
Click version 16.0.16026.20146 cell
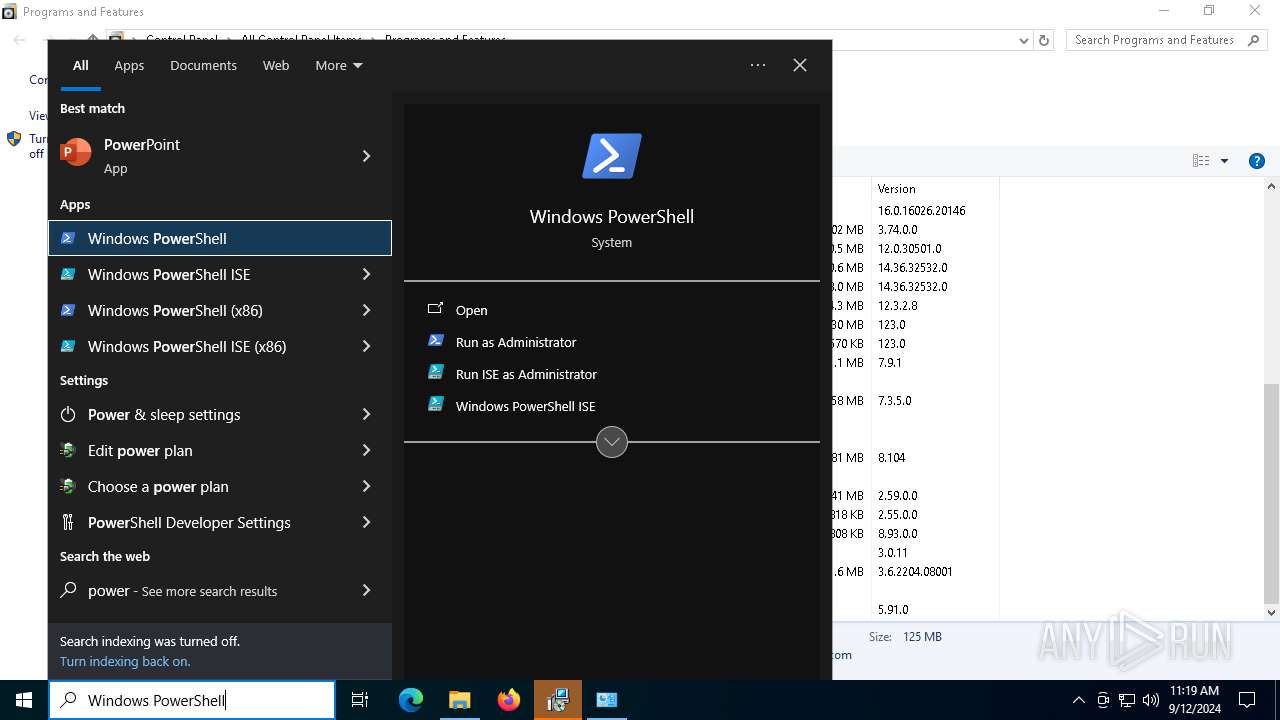point(921,210)
